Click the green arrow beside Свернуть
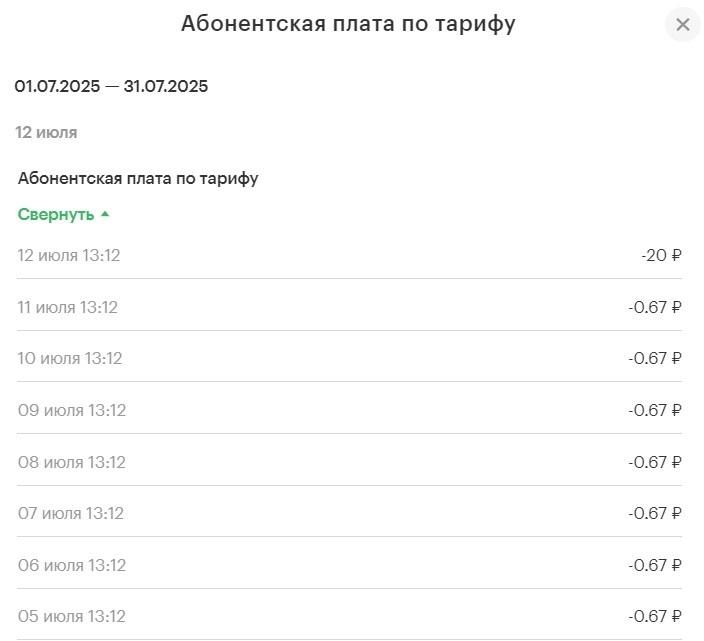Screen dimensions: 704x641 [105, 214]
